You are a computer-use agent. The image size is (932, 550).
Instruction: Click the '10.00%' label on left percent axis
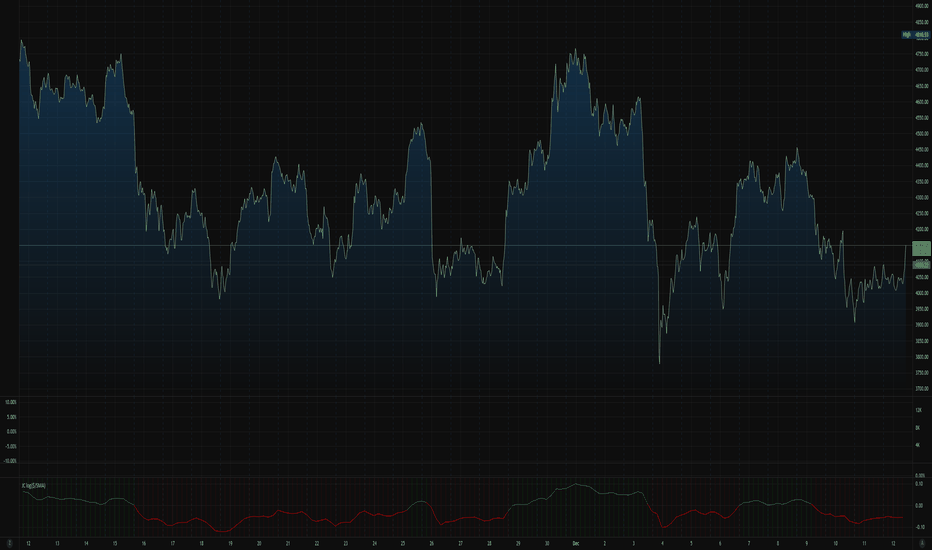(x=11, y=403)
